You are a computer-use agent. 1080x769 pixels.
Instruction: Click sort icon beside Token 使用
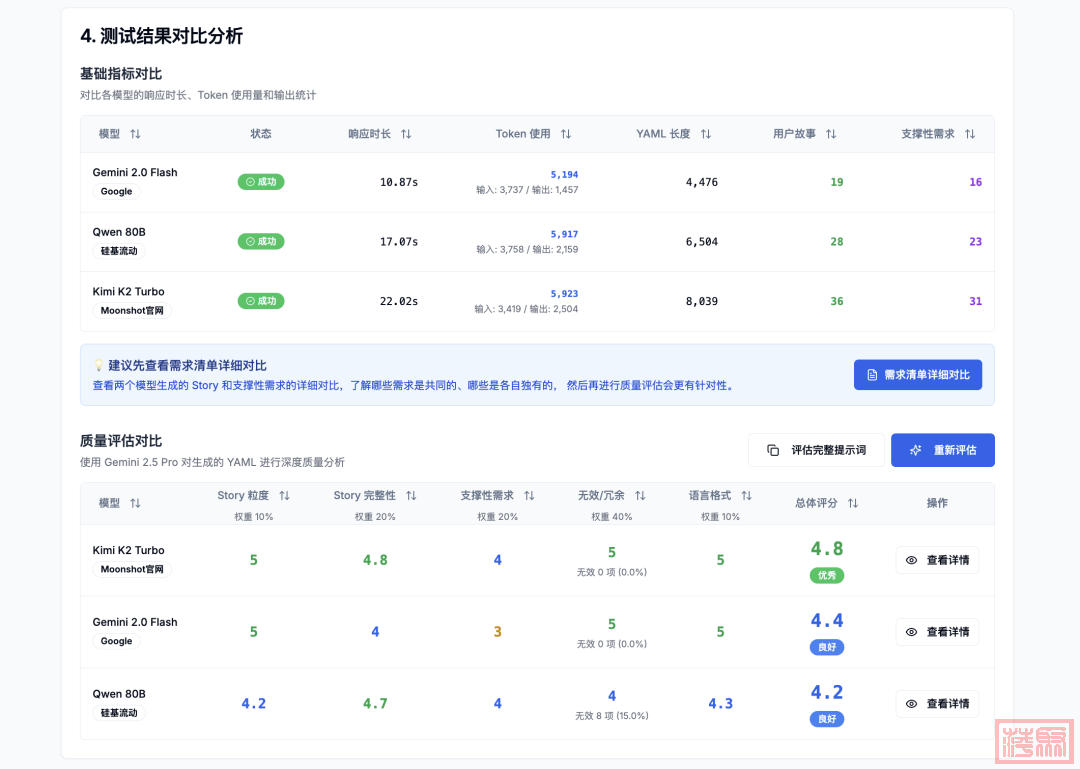[566, 134]
